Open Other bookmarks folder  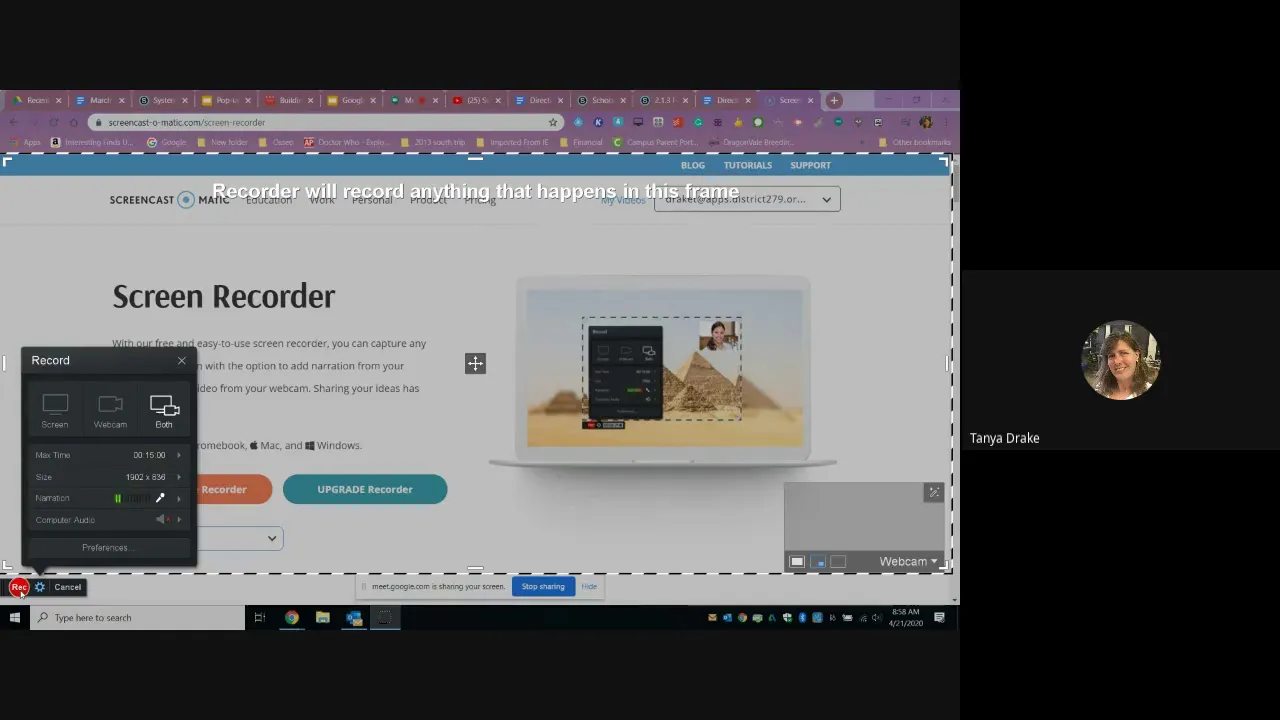(x=915, y=142)
